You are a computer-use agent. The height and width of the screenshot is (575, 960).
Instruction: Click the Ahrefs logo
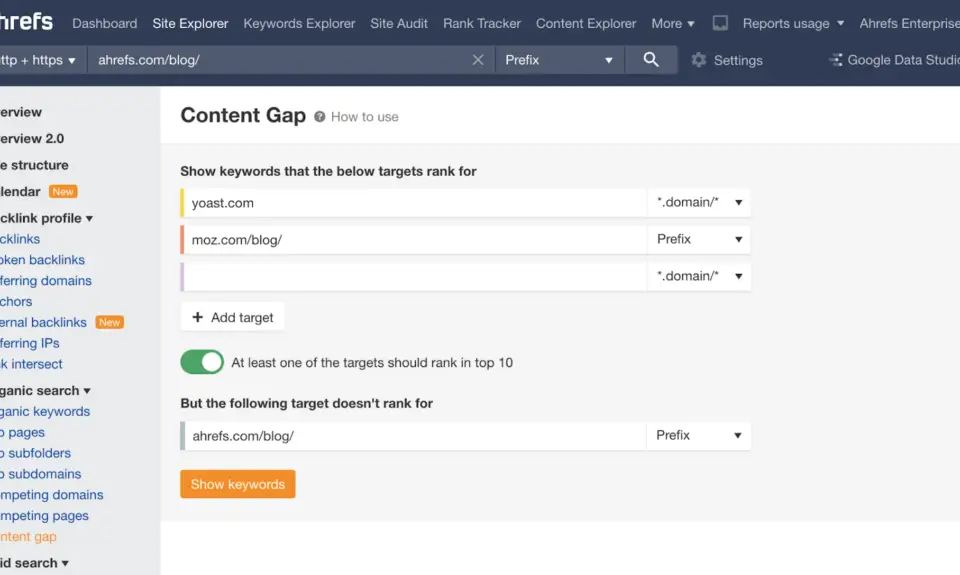point(26,22)
